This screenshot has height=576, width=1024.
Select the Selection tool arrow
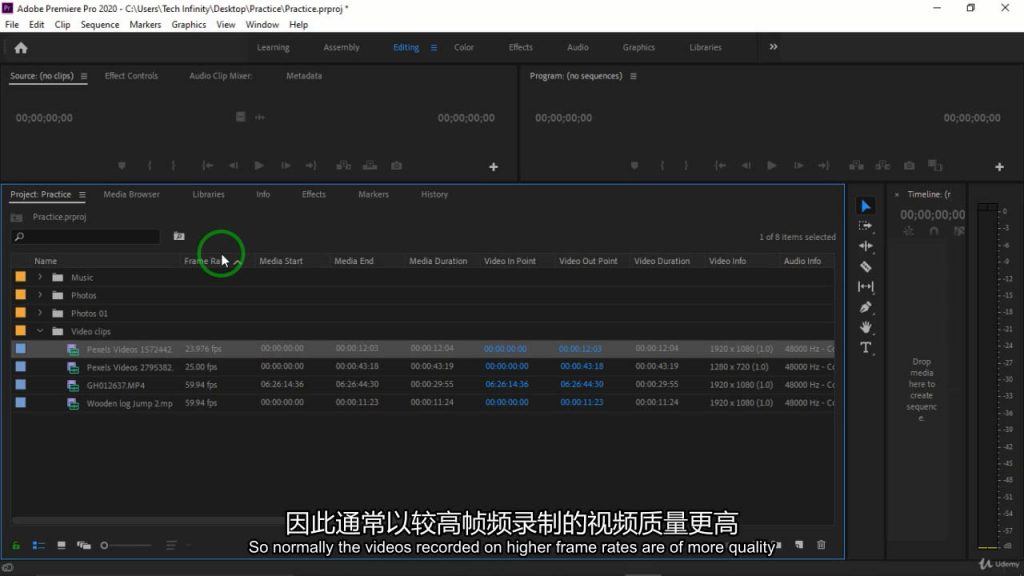[x=865, y=206]
